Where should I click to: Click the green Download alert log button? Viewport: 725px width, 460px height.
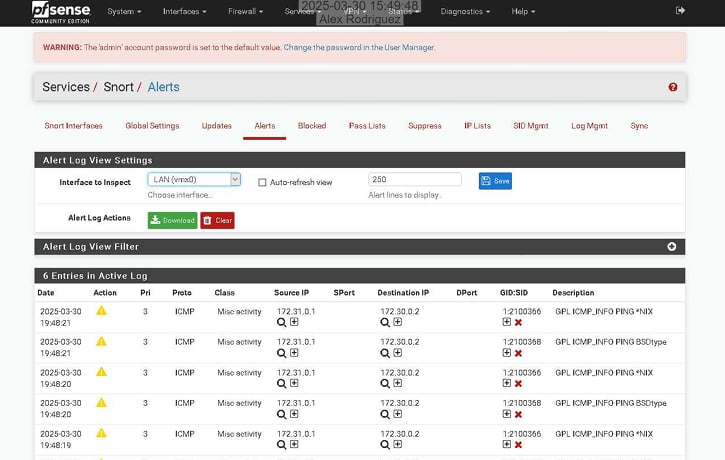pos(172,221)
